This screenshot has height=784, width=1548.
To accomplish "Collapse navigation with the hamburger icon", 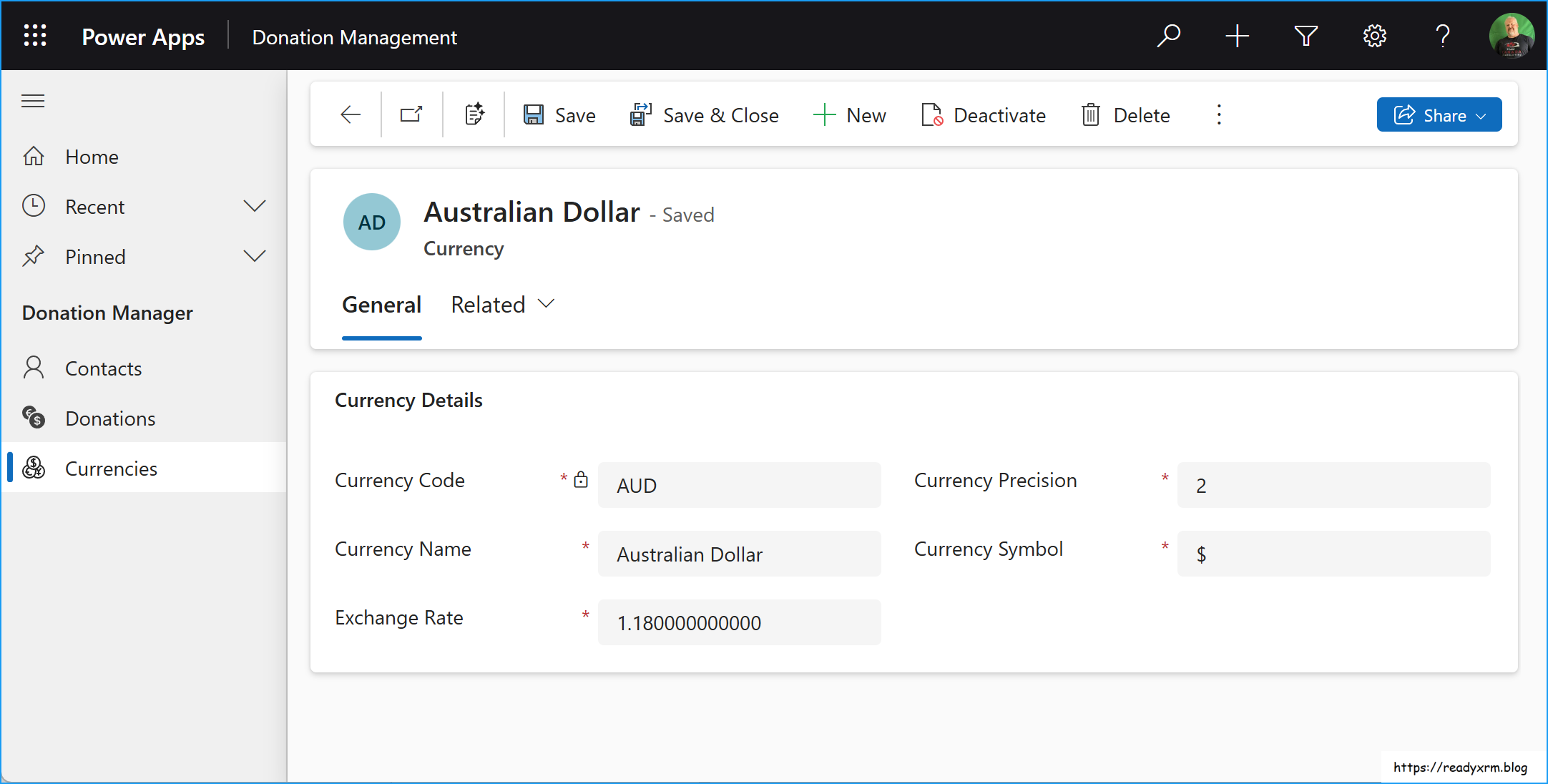I will (32, 101).
